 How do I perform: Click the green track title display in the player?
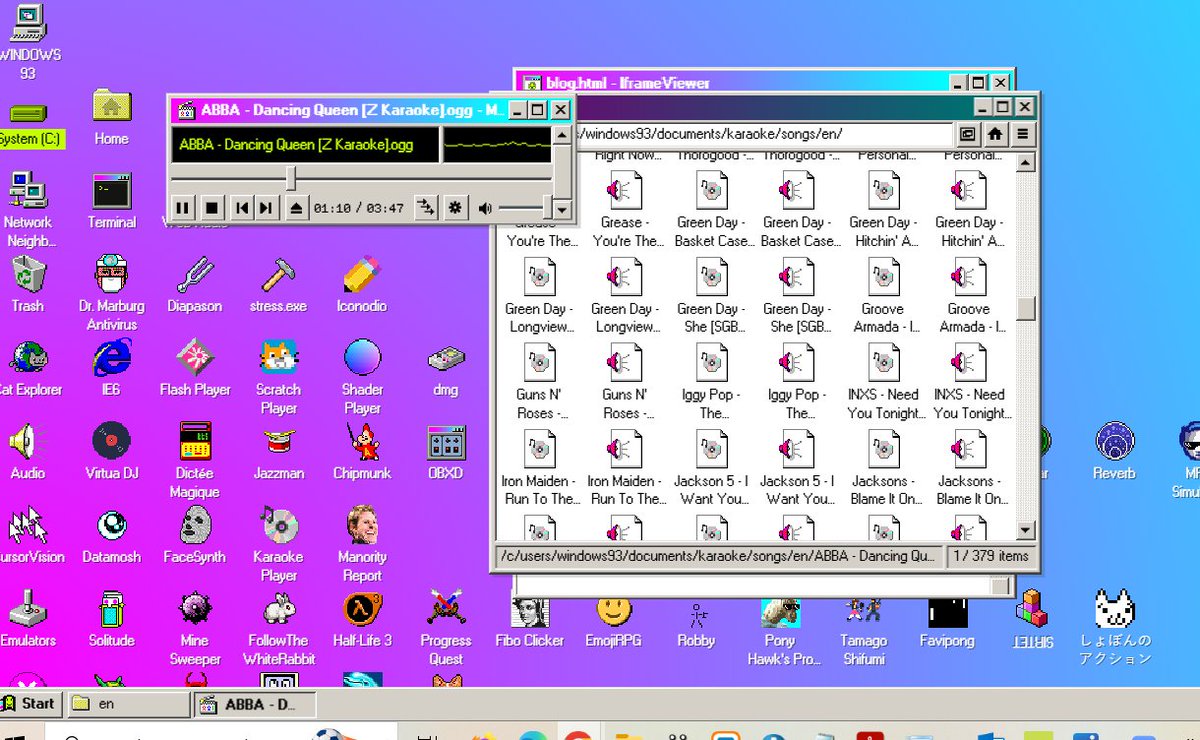[x=305, y=144]
